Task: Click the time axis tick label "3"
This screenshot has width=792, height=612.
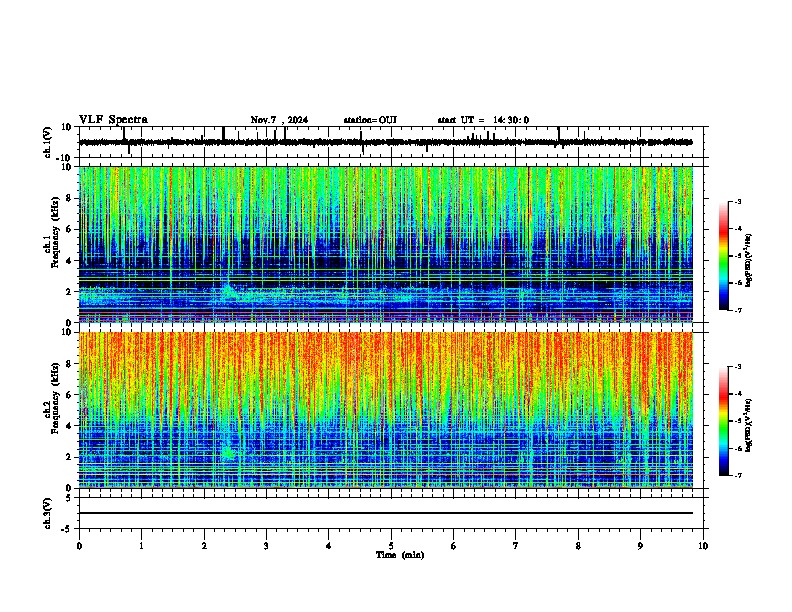Action: pos(266,546)
